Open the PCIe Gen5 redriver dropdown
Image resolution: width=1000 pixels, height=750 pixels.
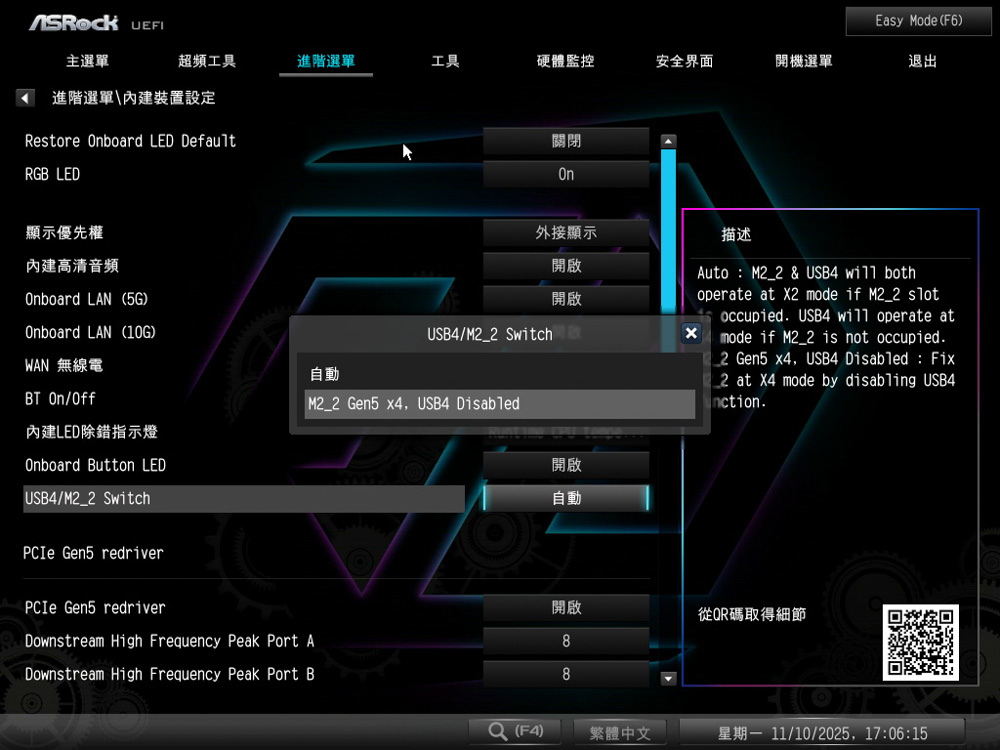566,608
